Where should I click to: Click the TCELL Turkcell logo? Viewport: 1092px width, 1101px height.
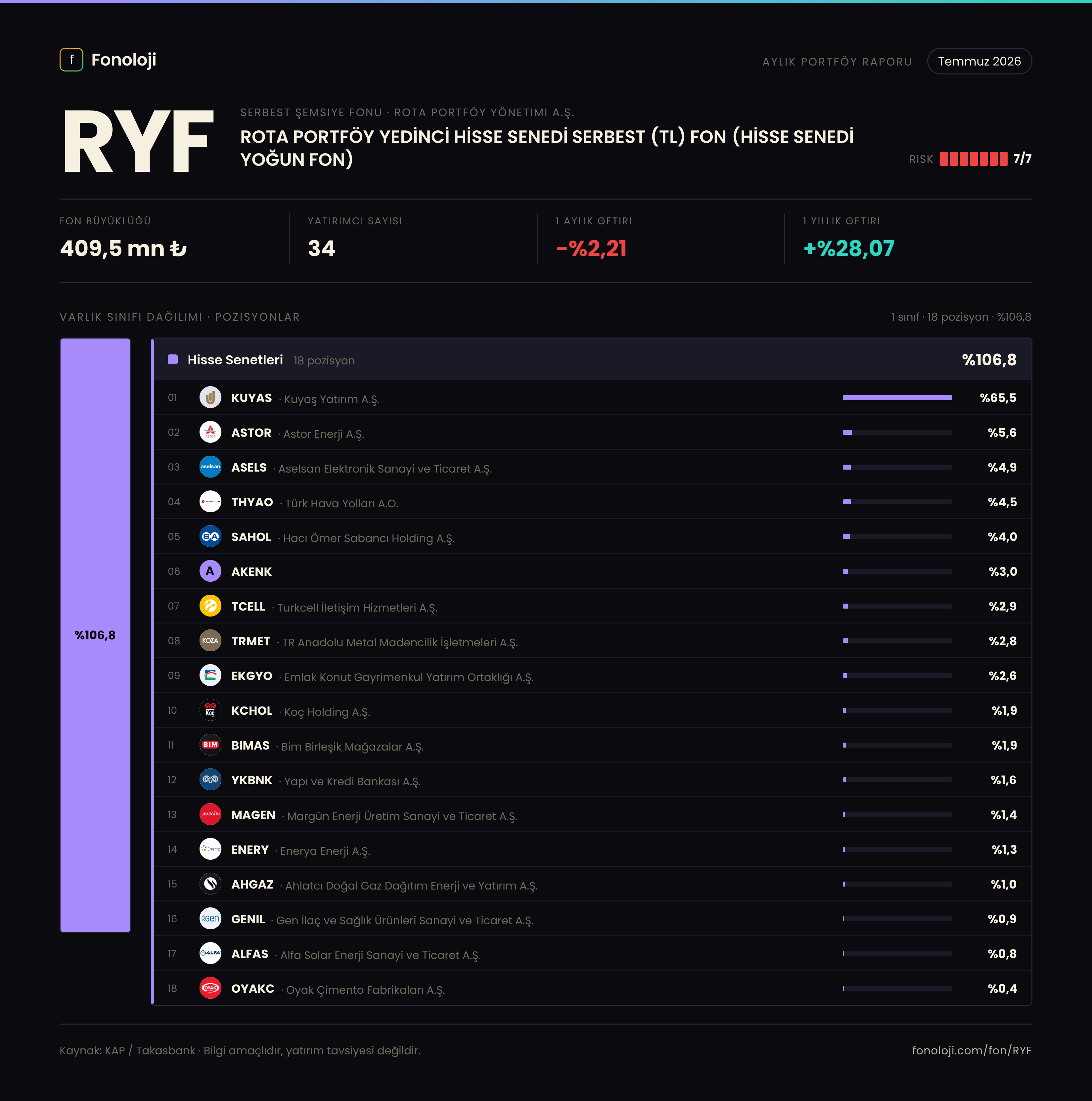[x=210, y=606]
